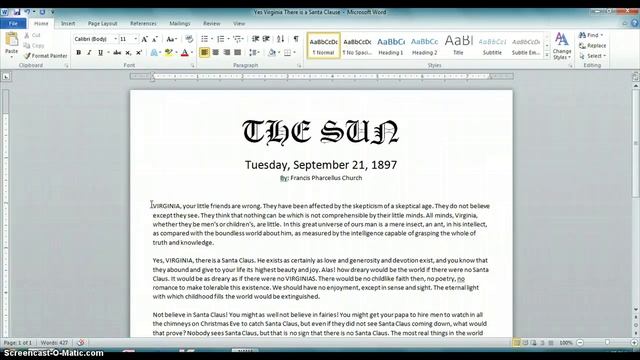Apply strikethrough formatting
This screenshot has height=360, width=640.
[x=117, y=53]
